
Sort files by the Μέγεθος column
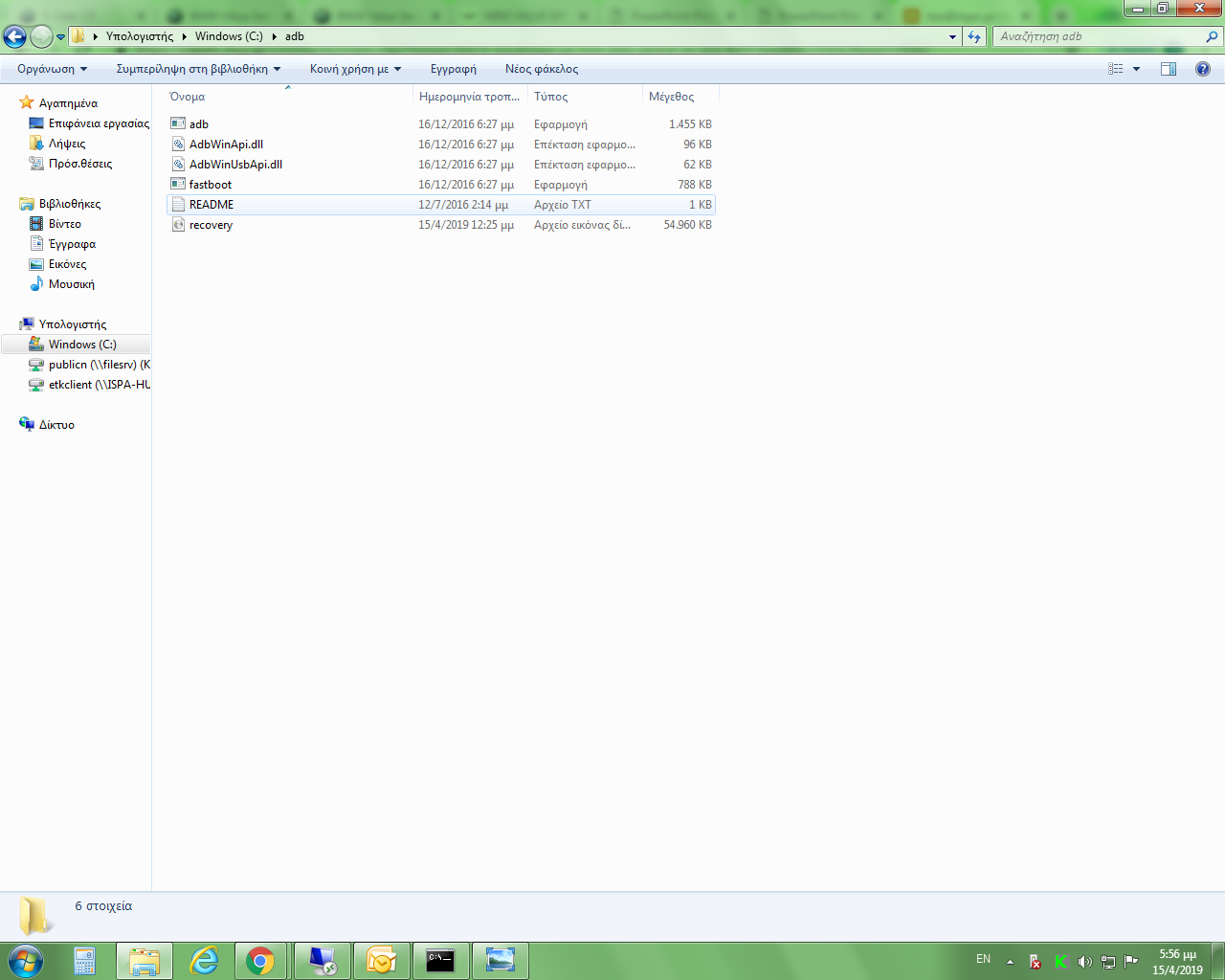[680, 97]
